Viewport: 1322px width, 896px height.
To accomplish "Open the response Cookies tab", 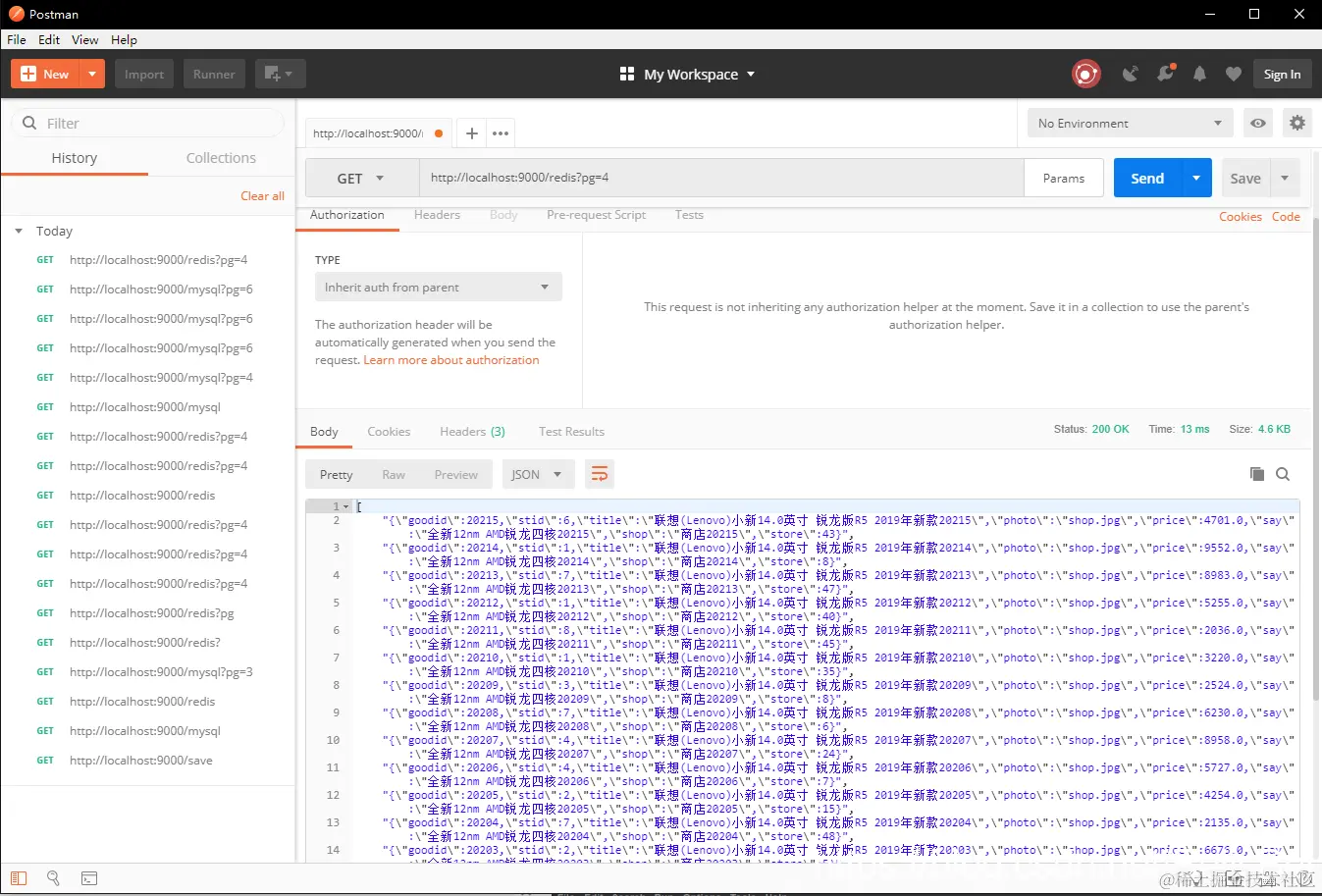I will pos(389,432).
